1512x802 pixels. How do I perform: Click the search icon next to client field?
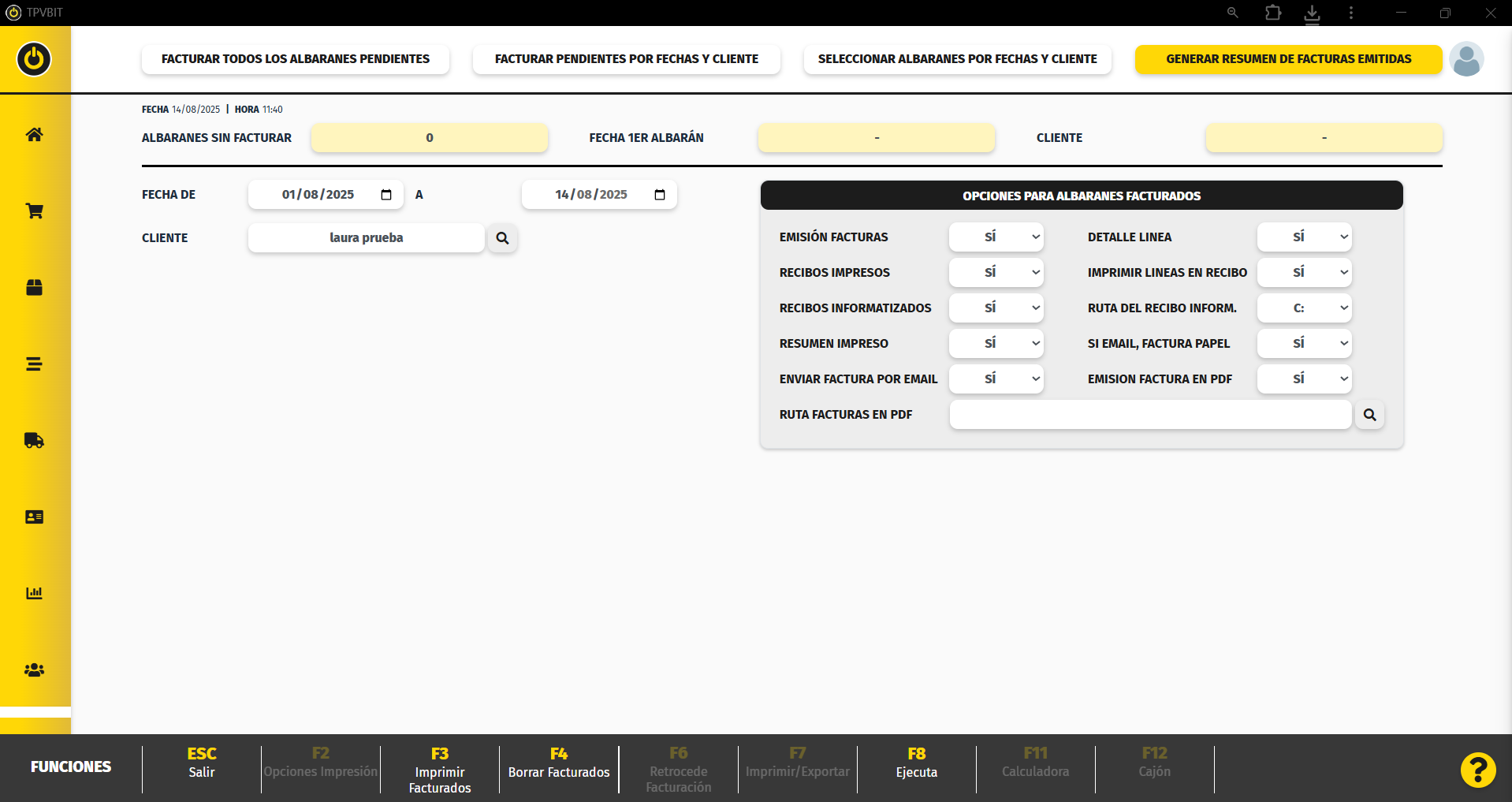click(x=502, y=238)
